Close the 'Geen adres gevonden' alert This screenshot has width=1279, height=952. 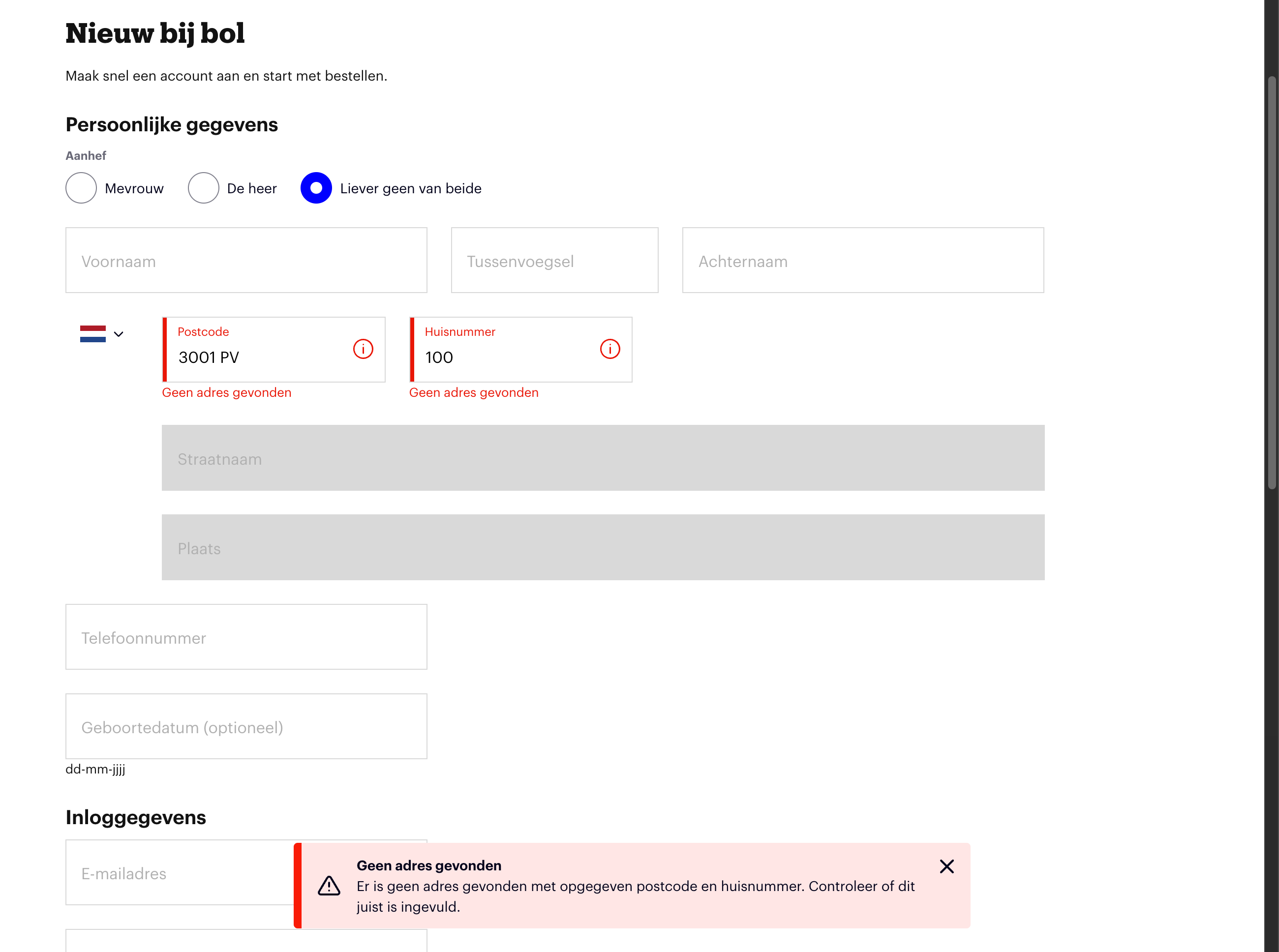pyautogui.click(x=946, y=866)
